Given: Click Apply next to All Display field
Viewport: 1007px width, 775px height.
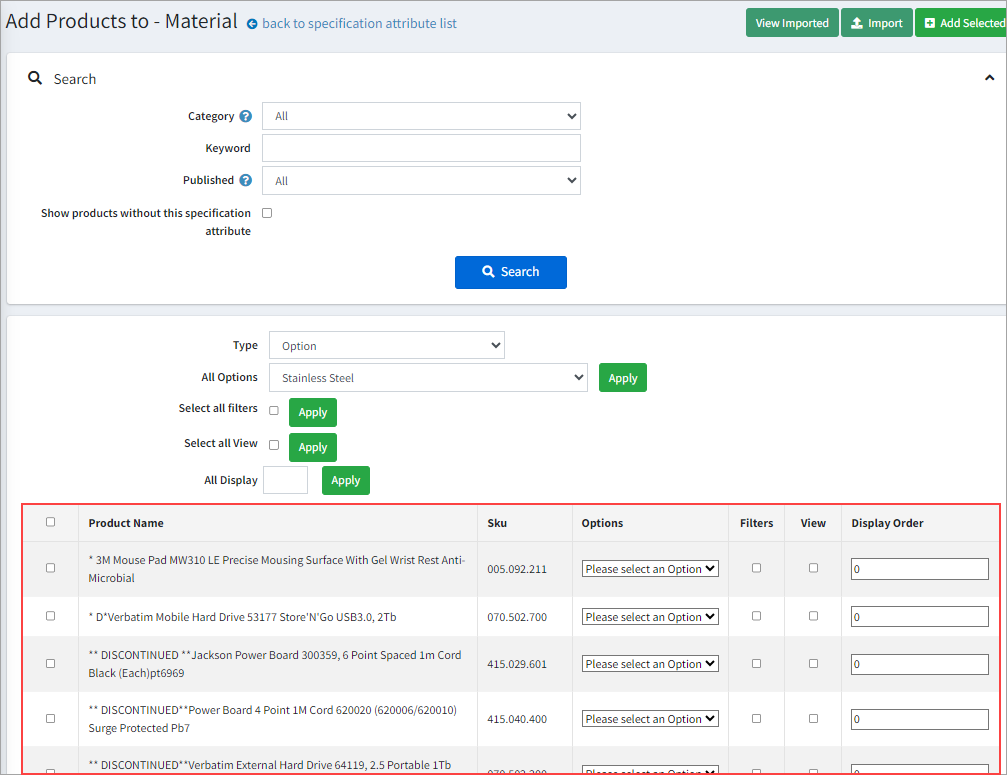Looking at the screenshot, I should pyautogui.click(x=345, y=481).
